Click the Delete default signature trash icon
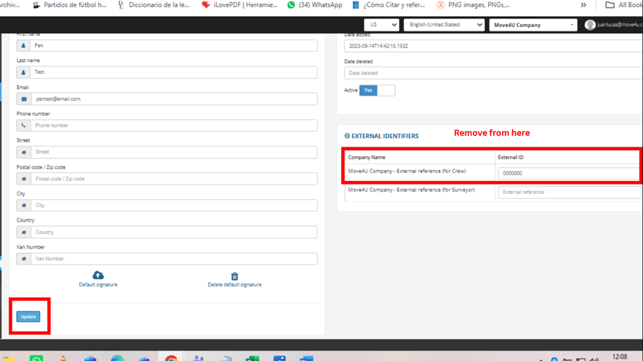643x361 pixels. point(235,276)
